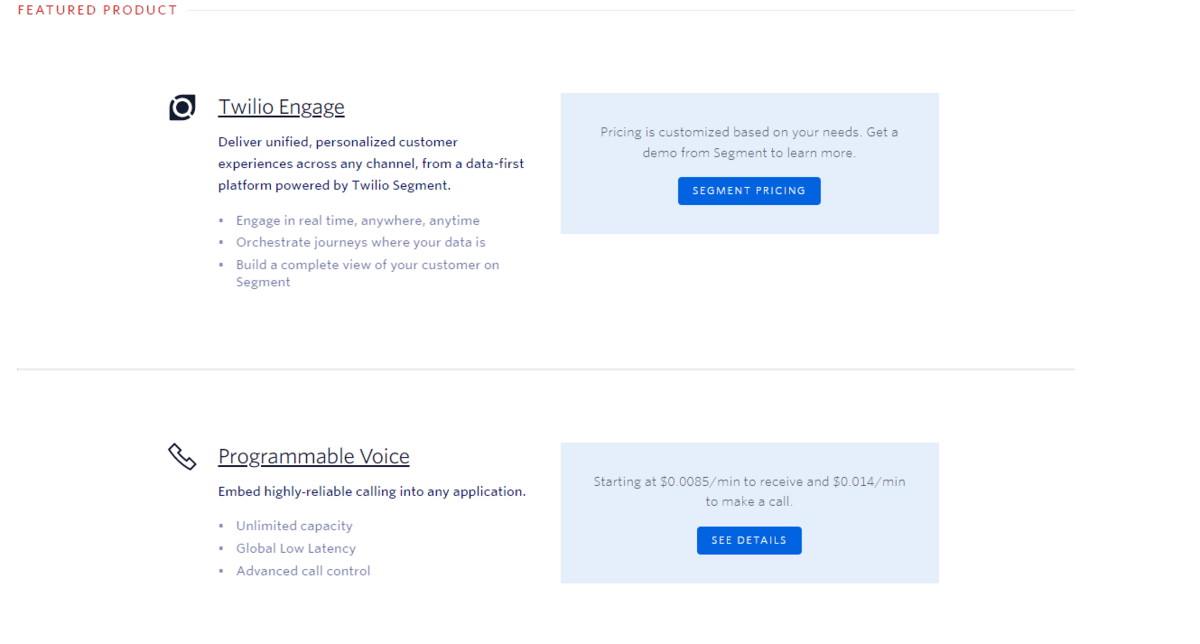This screenshot has height=644, width=1200.
Task: Open the Programmable Voice product link
Action: 313,457
